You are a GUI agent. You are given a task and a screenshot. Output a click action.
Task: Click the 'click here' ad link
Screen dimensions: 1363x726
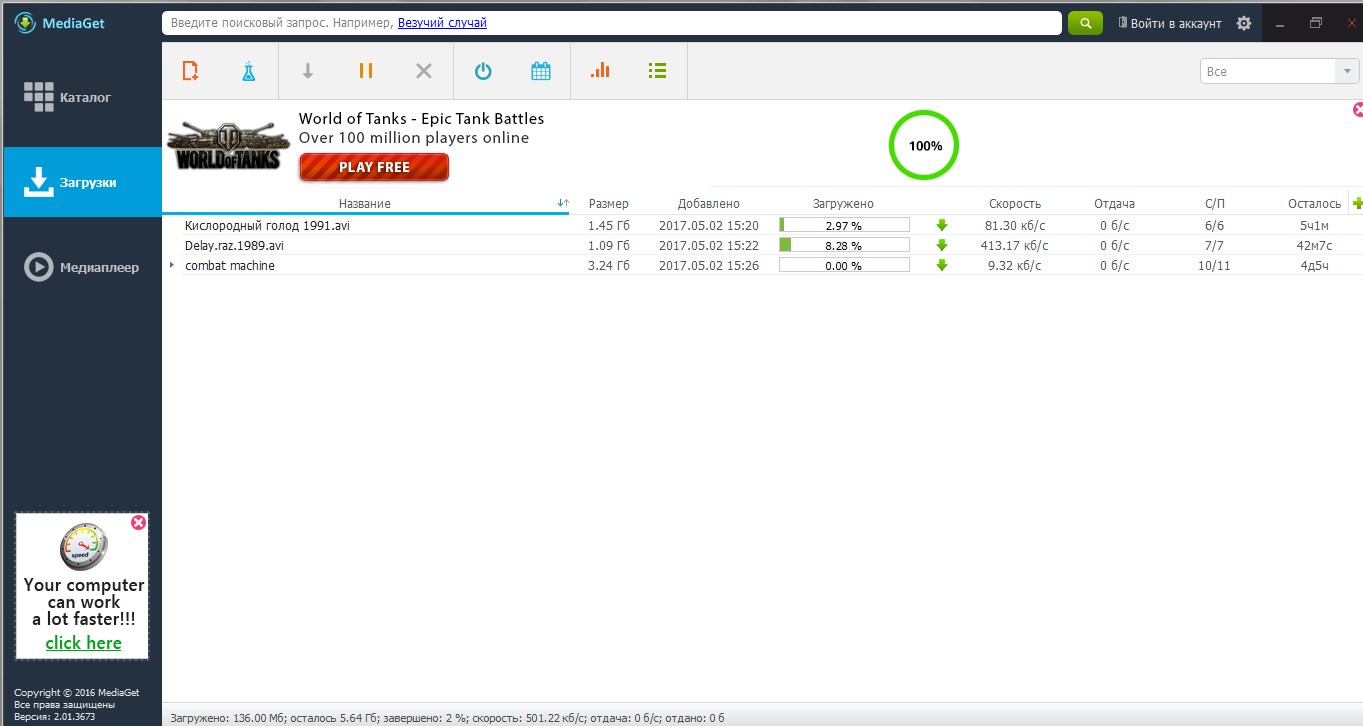click(x=83, y=643)
